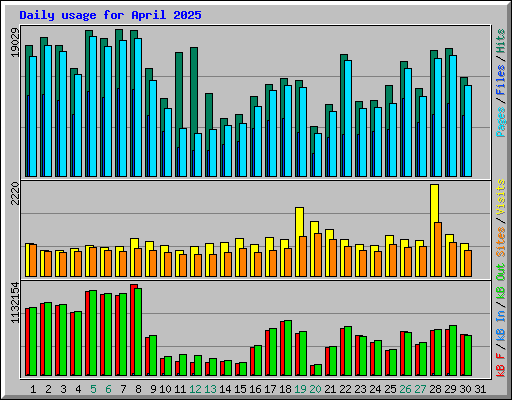Click day 21 on the date axis
Image resolution: width=512 pixels, height=400 pixels.
(330, 389)
